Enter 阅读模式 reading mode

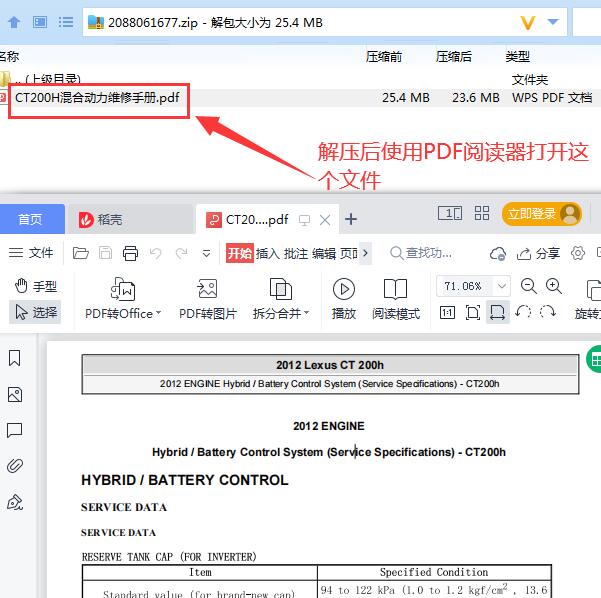point(396,299)
